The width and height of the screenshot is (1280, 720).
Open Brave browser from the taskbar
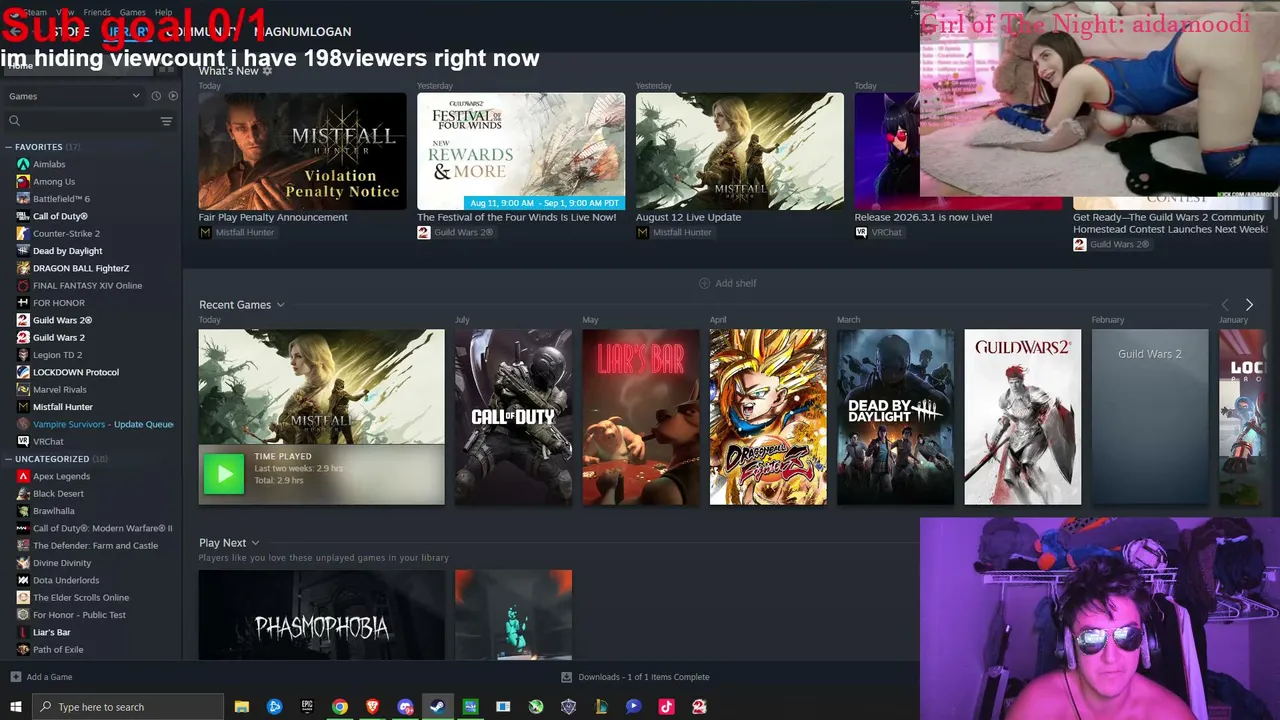tap(373, 707)
